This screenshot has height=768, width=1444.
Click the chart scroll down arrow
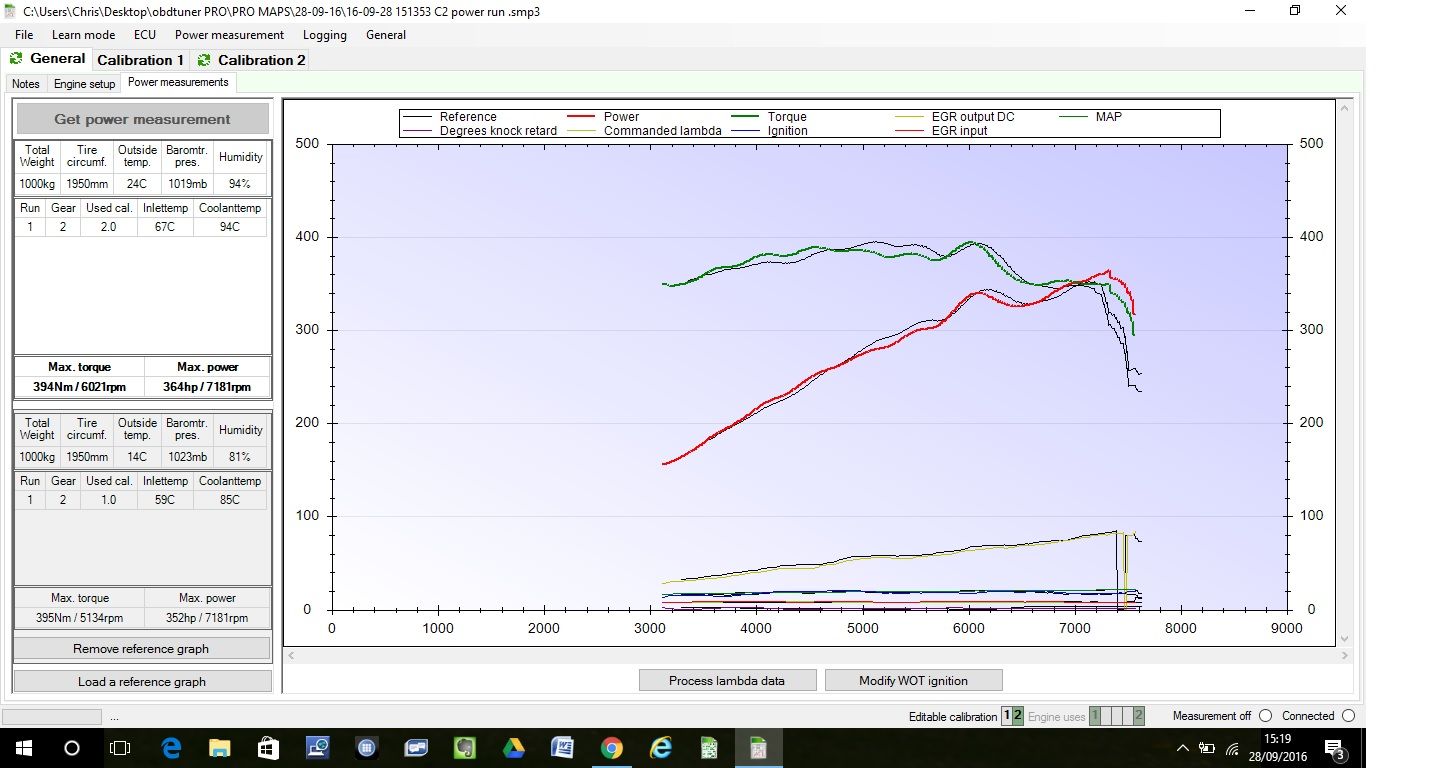click(1345, 639)
